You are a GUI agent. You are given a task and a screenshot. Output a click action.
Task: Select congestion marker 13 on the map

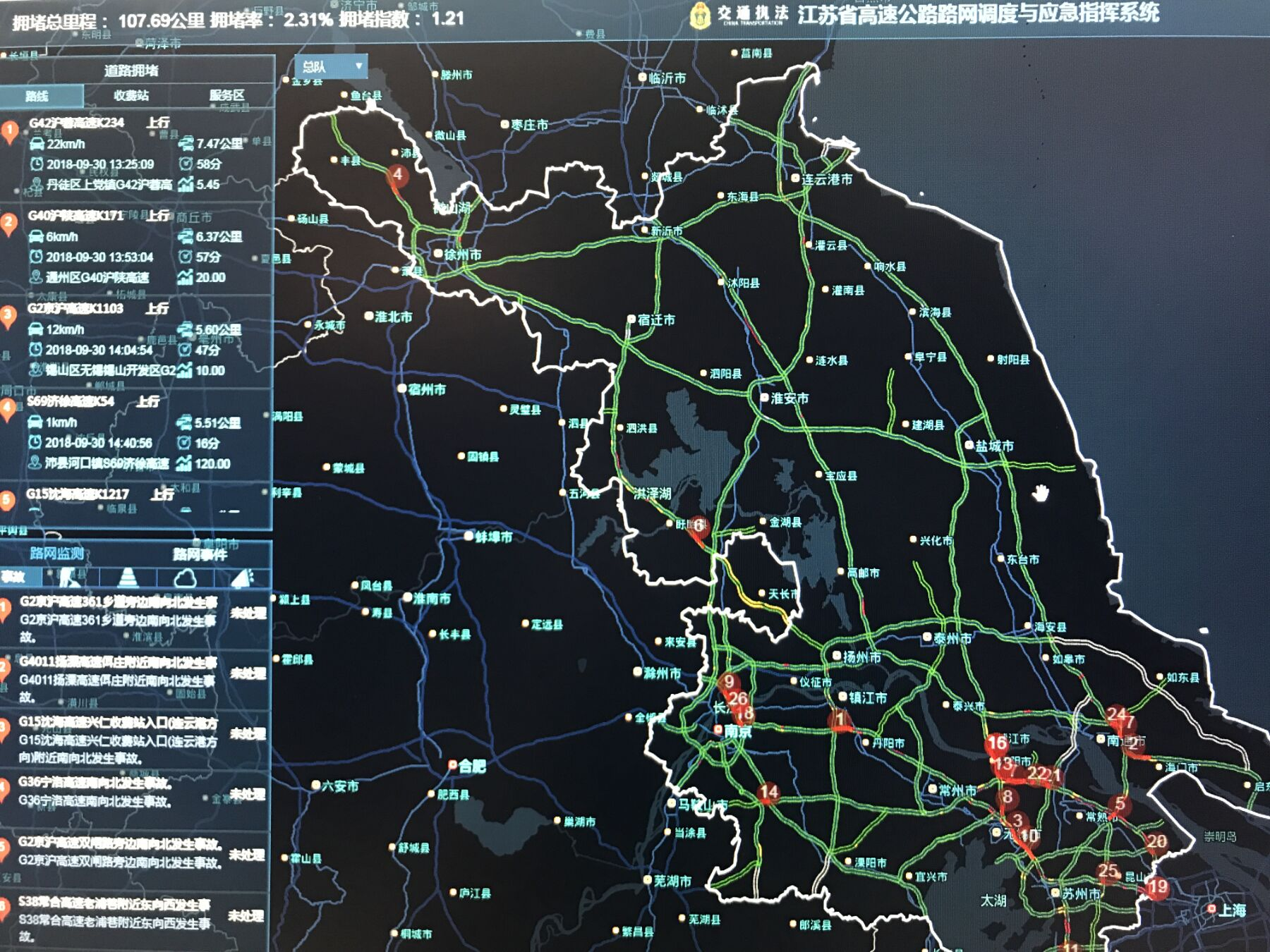coord(1003,765)
